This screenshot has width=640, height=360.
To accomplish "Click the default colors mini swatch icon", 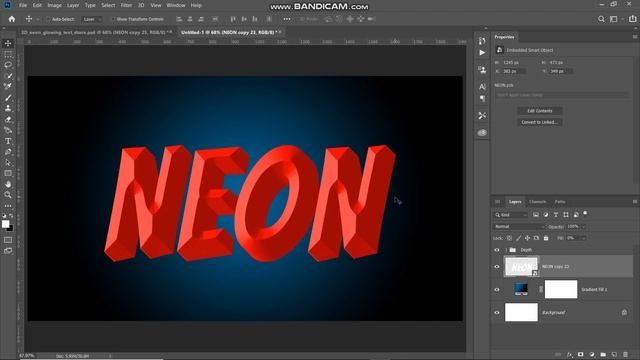I will click(x=4, y=216).
